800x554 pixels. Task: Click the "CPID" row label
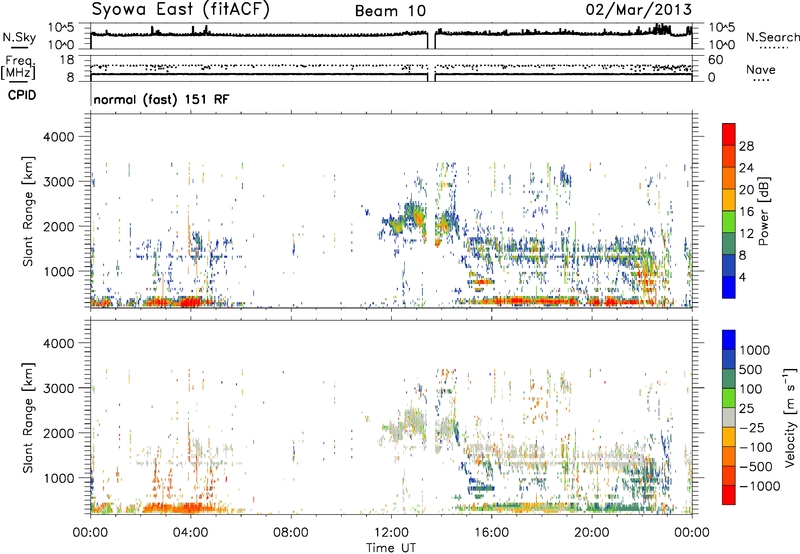tap(22, 95)
